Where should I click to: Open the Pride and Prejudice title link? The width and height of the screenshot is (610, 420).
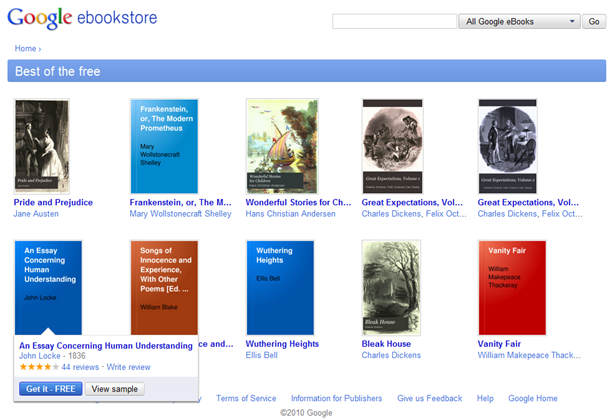coord(53,202)
